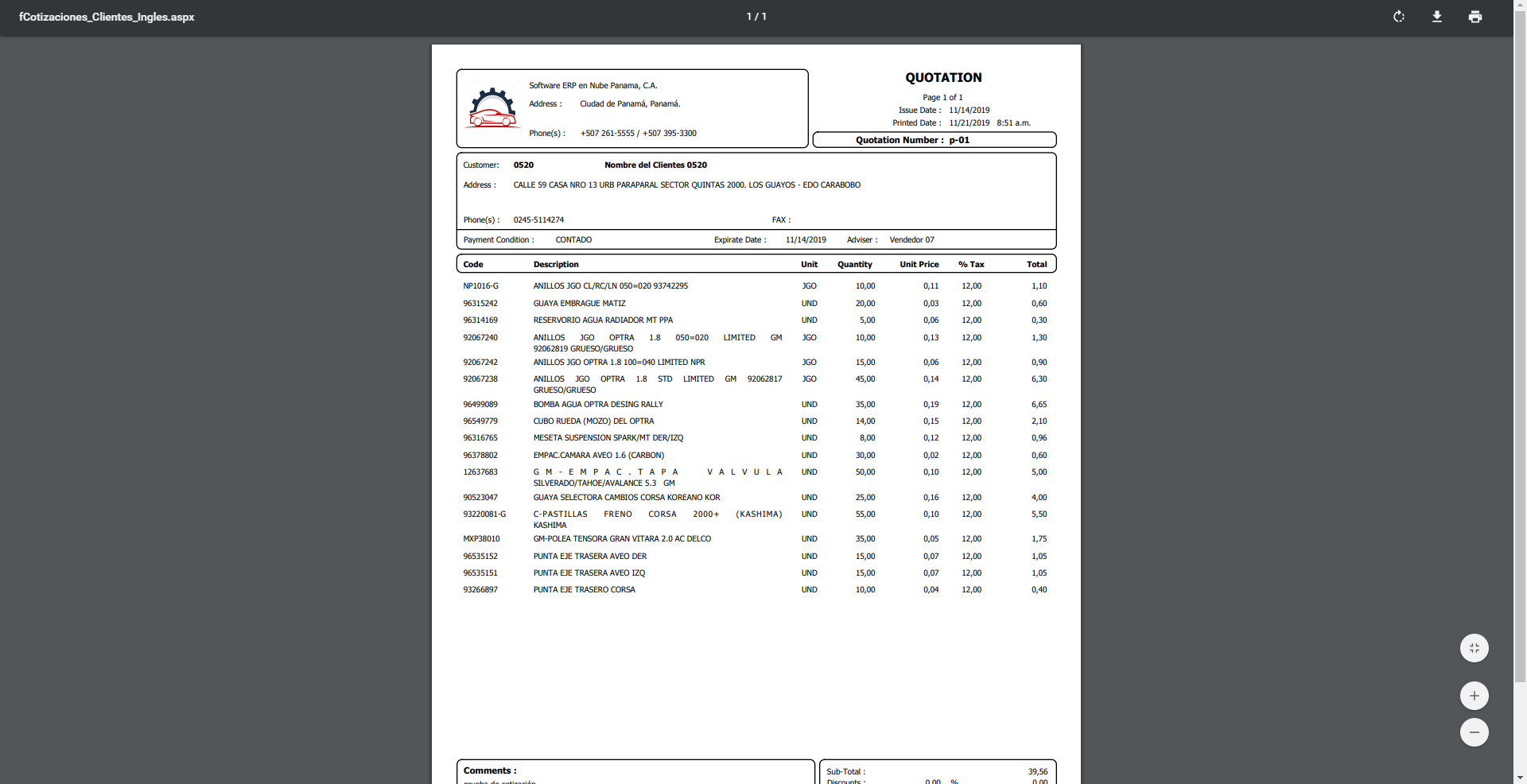
Task: Click item code MXP38010
Action: click(x=481, y=538)
